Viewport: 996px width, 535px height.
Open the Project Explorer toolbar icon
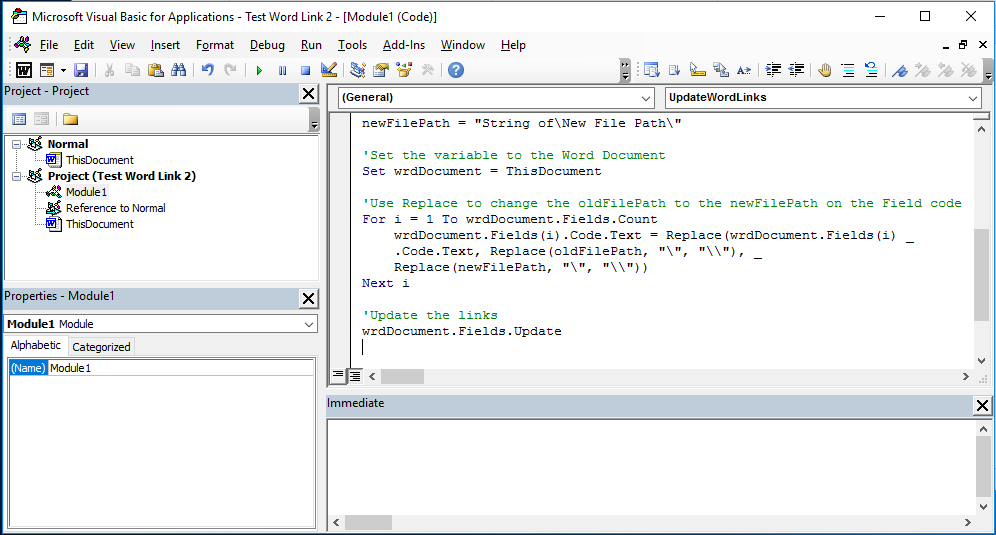358,70
